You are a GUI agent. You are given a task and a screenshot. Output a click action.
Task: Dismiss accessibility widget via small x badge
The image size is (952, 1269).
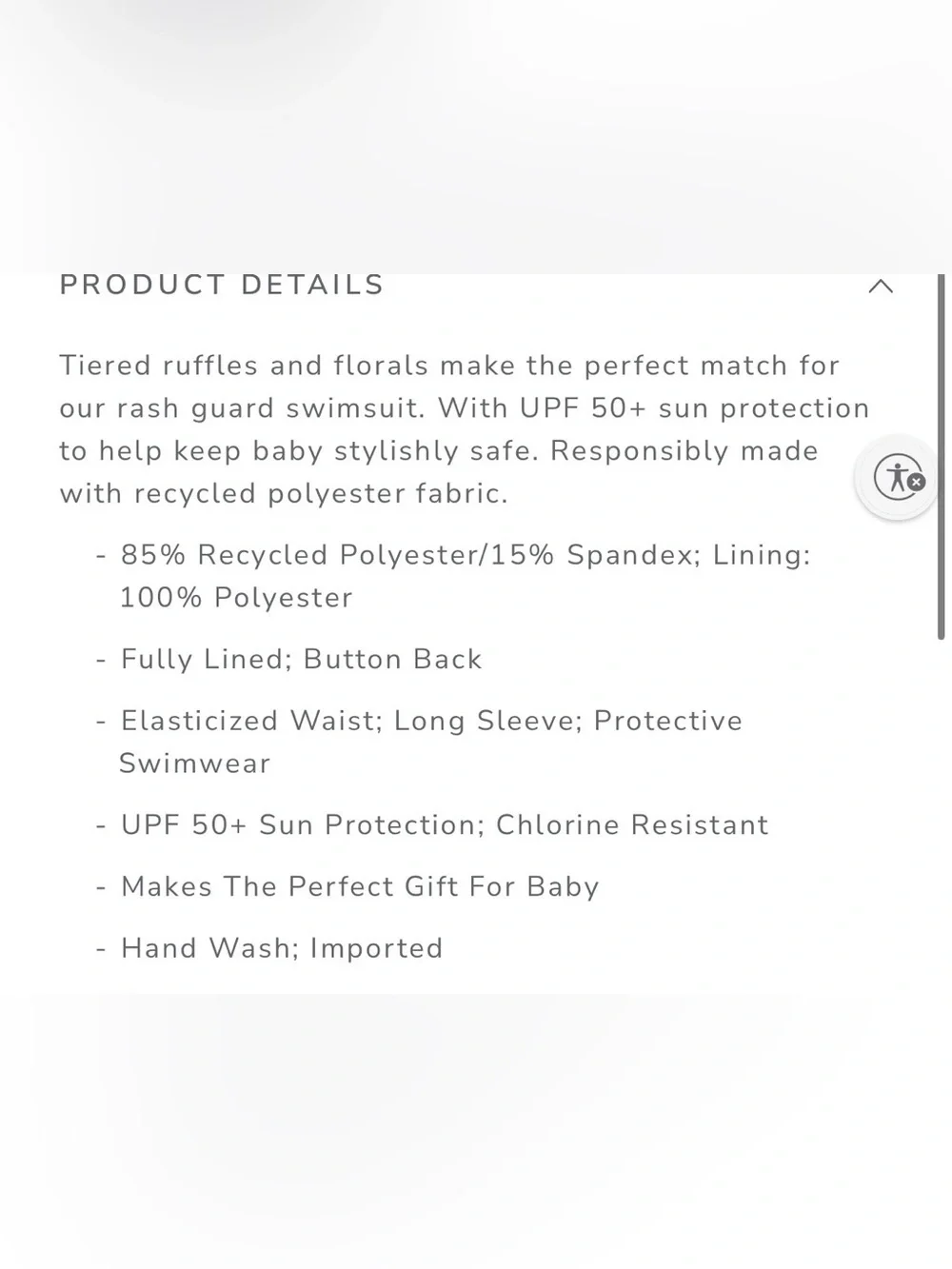click(x=916, y=482)
